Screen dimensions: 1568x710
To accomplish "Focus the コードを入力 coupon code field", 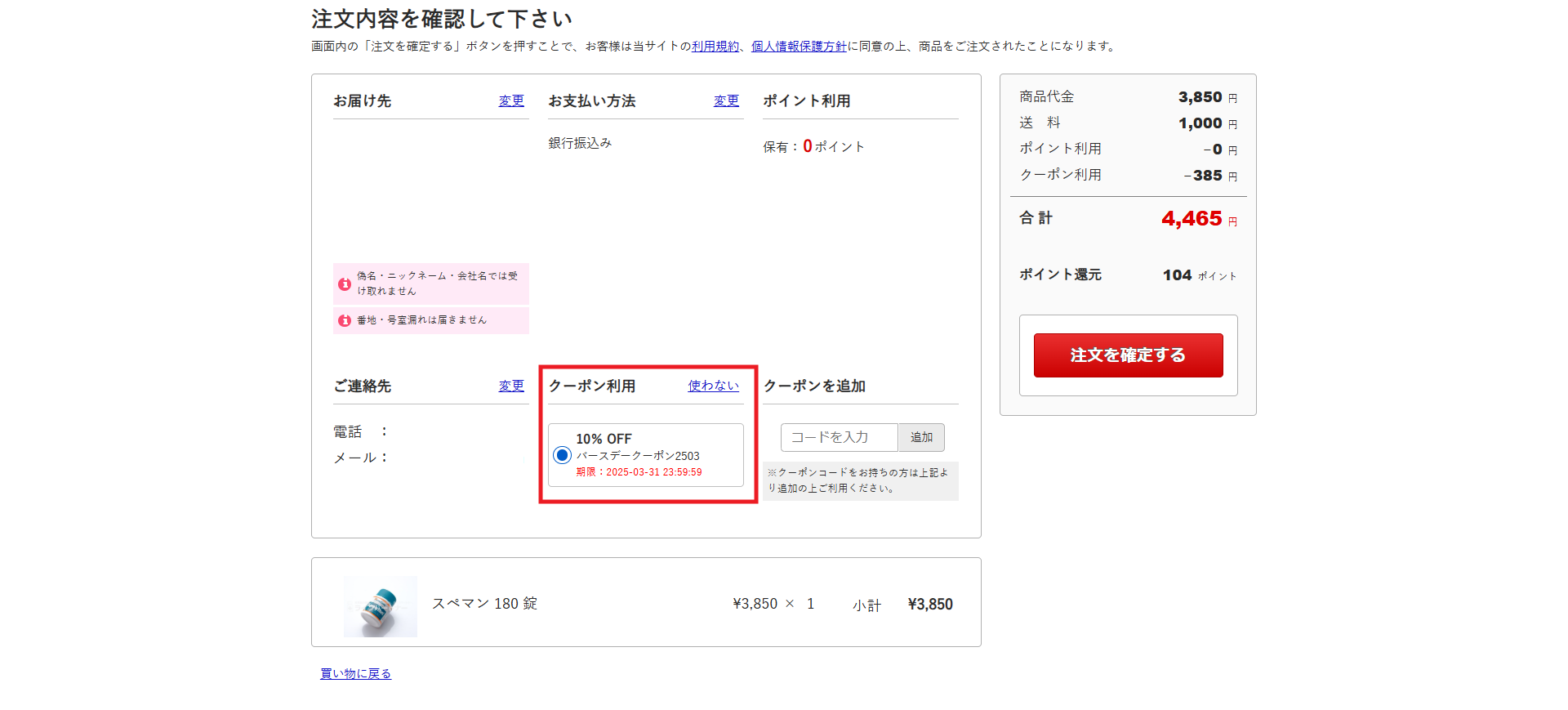I will (x=839, y=437).
